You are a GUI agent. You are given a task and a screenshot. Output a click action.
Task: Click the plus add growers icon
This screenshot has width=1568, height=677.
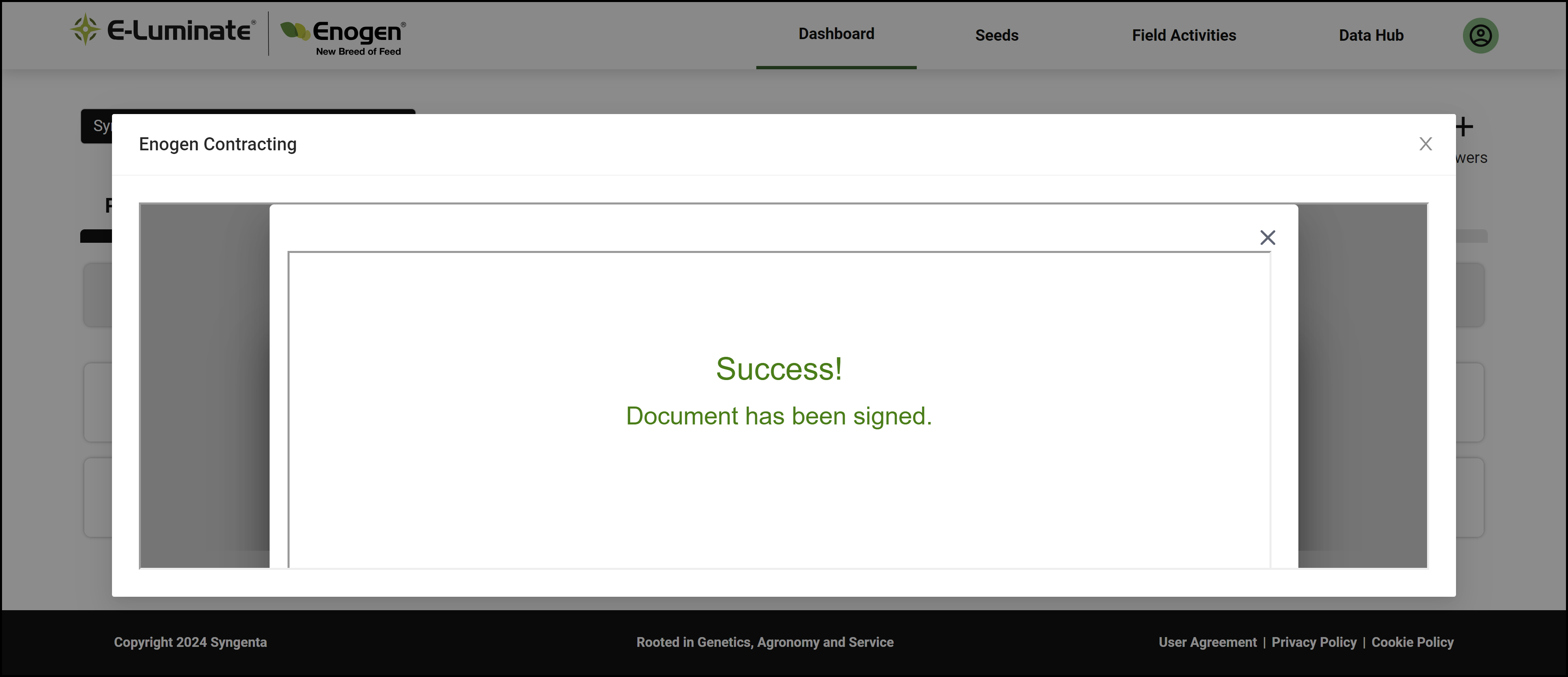(1464, 127)
